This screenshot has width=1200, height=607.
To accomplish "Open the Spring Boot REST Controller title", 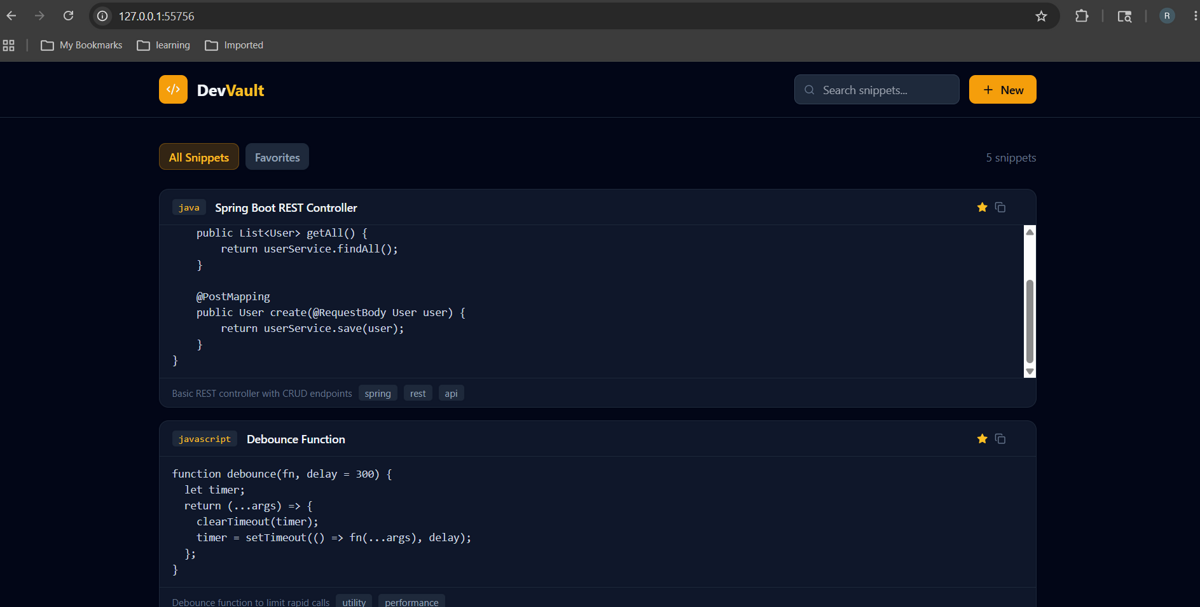I will (x=286, y=208).
